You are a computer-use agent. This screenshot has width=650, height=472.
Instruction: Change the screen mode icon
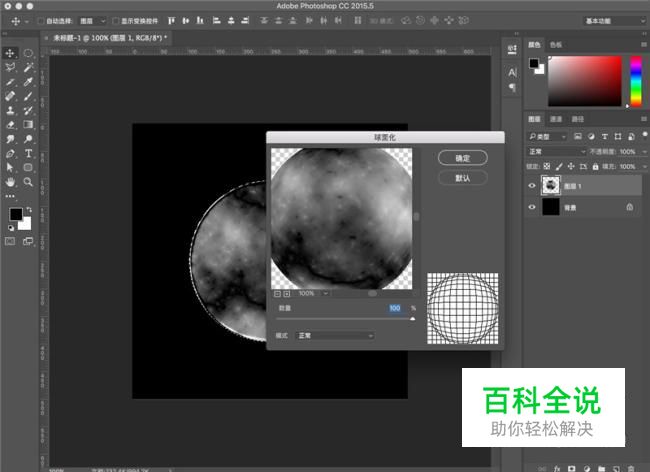point(28,241)
